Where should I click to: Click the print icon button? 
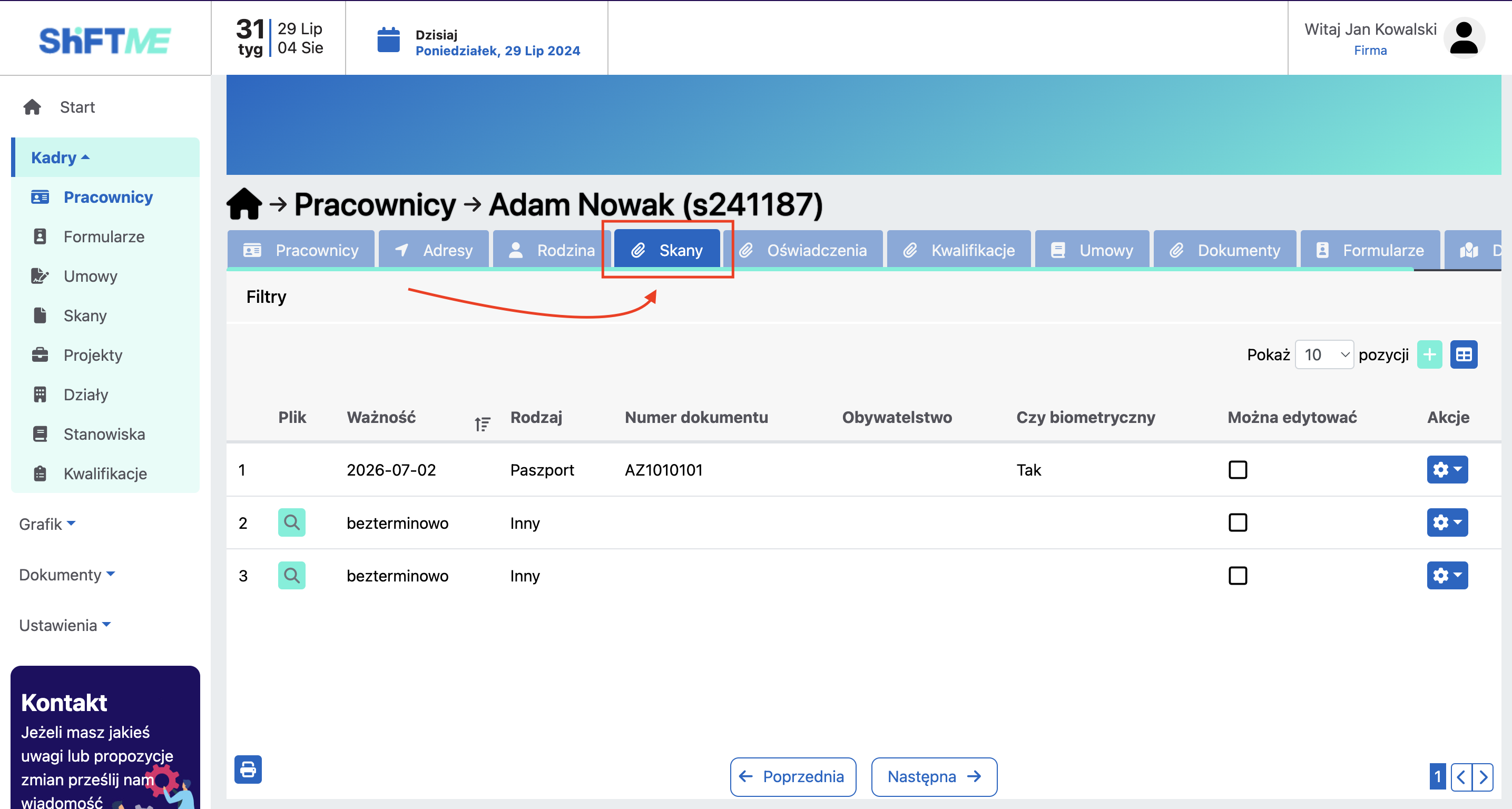click(x=248, y=769)
